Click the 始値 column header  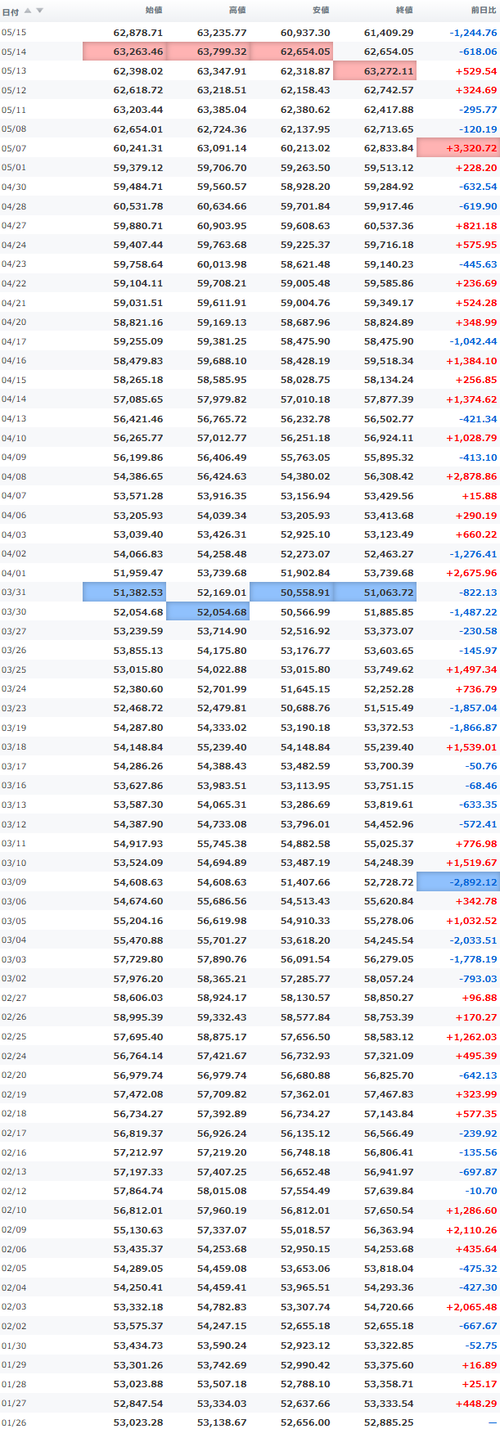[x=153, y=10]
